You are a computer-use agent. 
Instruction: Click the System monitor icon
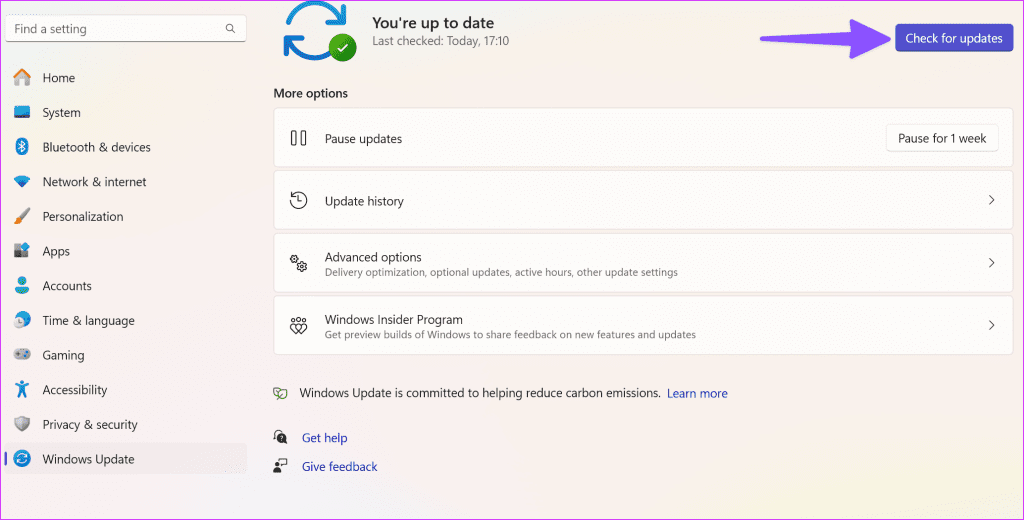[x=22, y=112]
